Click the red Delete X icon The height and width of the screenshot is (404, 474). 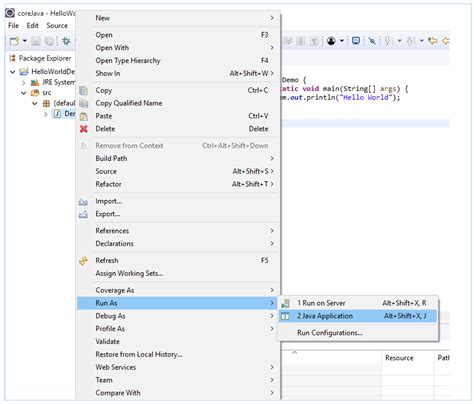(84, 129)
